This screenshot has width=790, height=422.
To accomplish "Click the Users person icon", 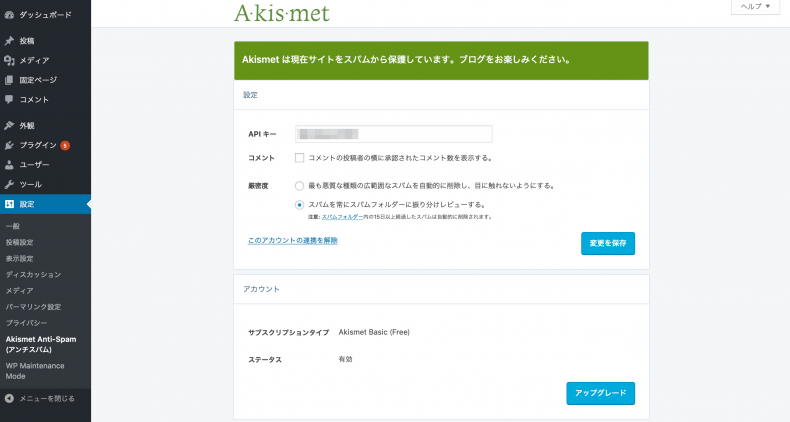I will (9, 165).
